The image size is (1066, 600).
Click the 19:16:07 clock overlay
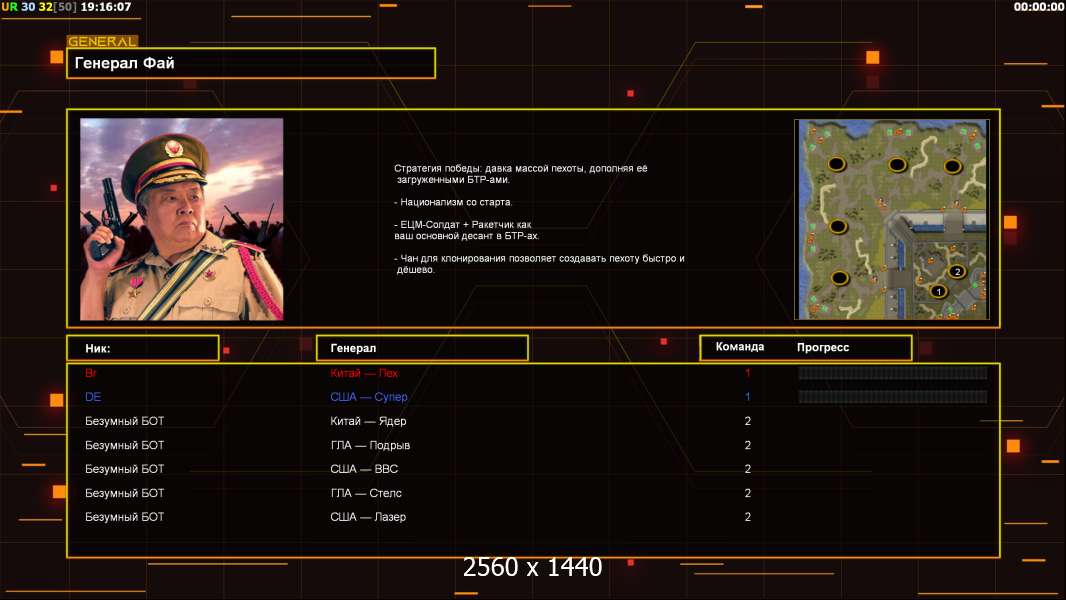click(x=105, y=7)
